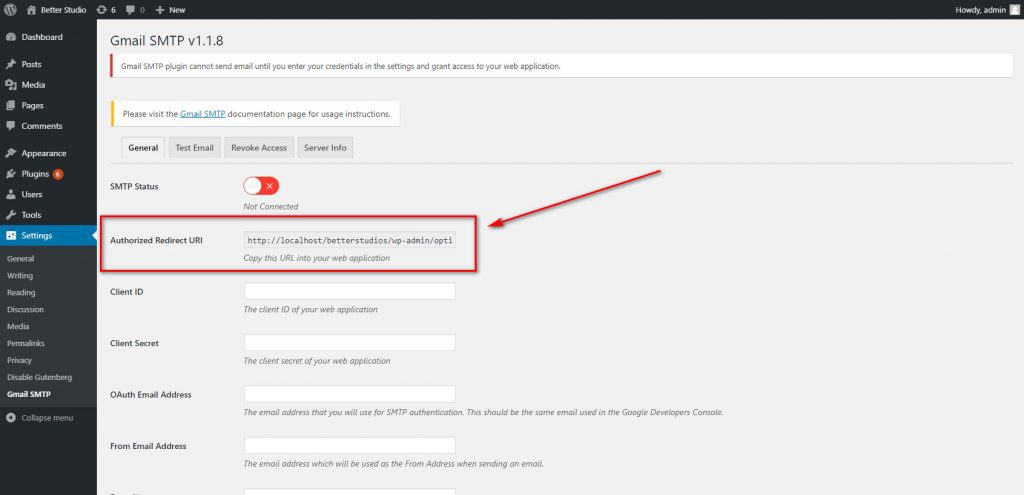Open Permalinks settings submenu
The height and width of the screenshot is (495, 1024).
25,343
